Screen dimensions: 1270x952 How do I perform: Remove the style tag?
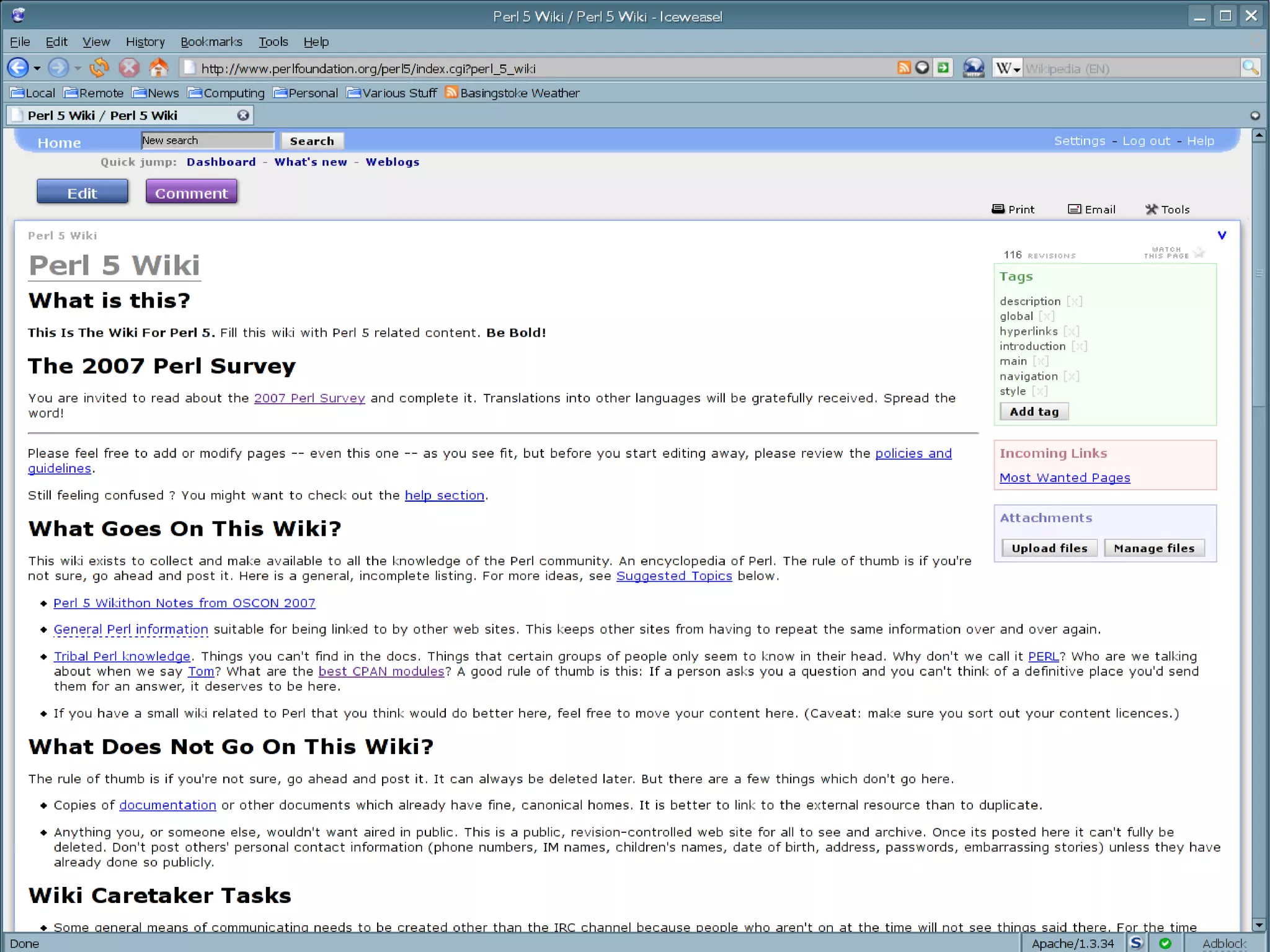click(x=1040, y=391)
